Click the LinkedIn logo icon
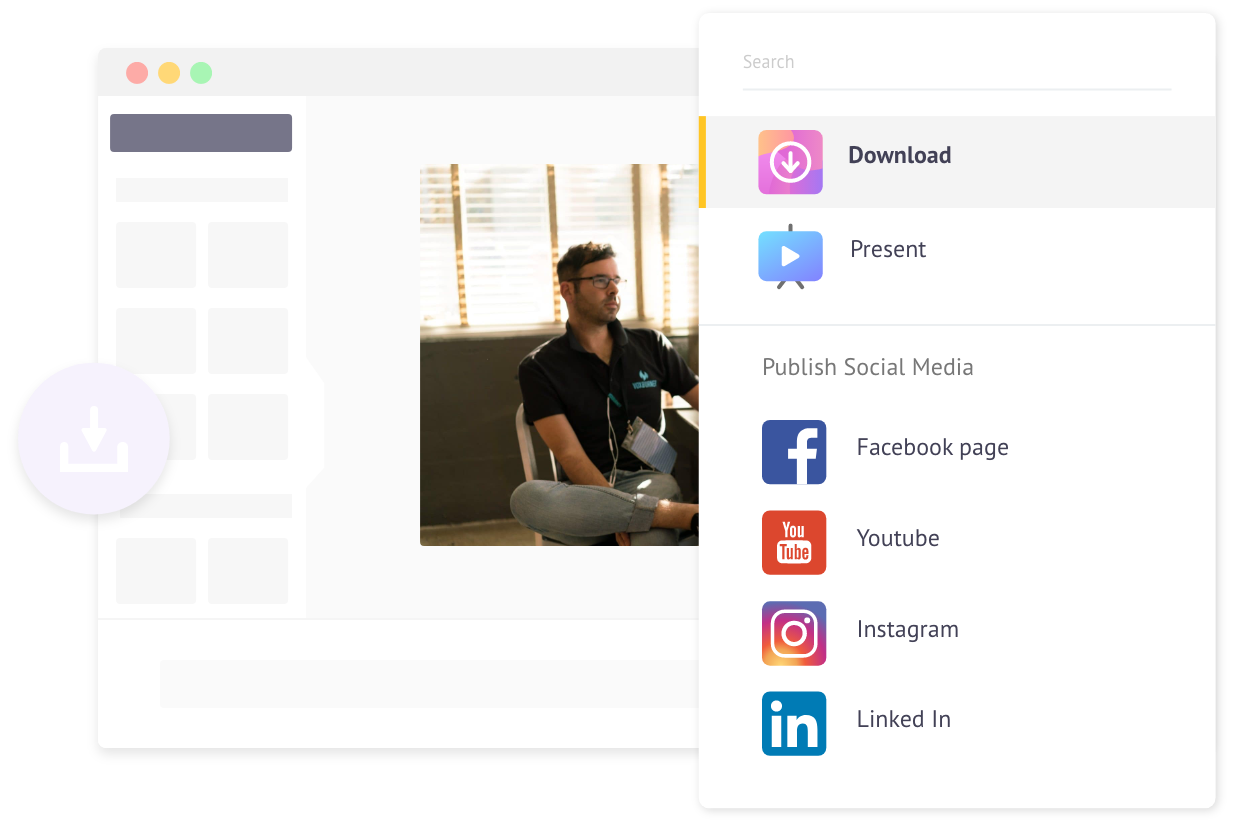1233x826 pixels. tap(794, 723)
